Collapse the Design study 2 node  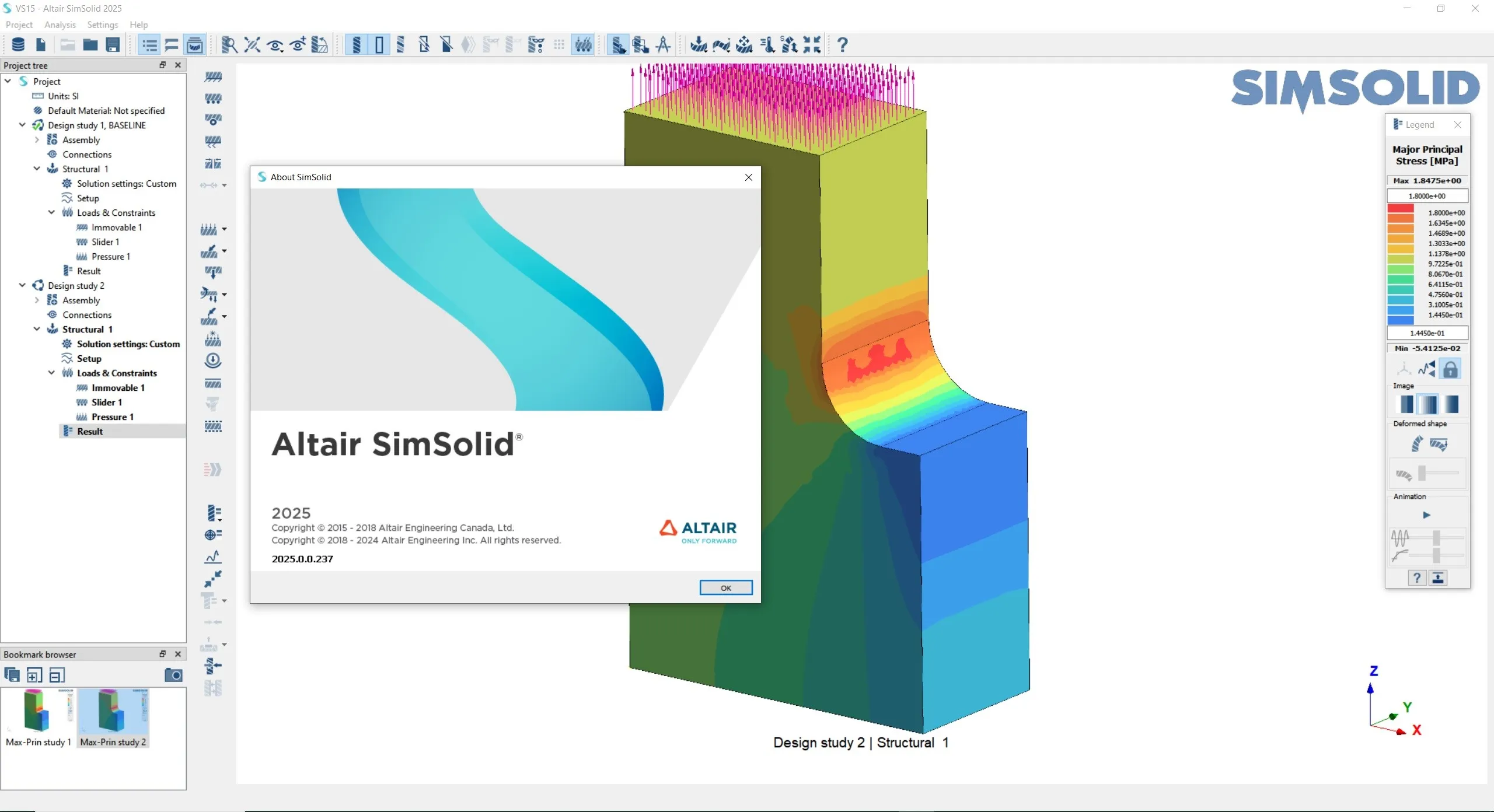tap(23, 285)
